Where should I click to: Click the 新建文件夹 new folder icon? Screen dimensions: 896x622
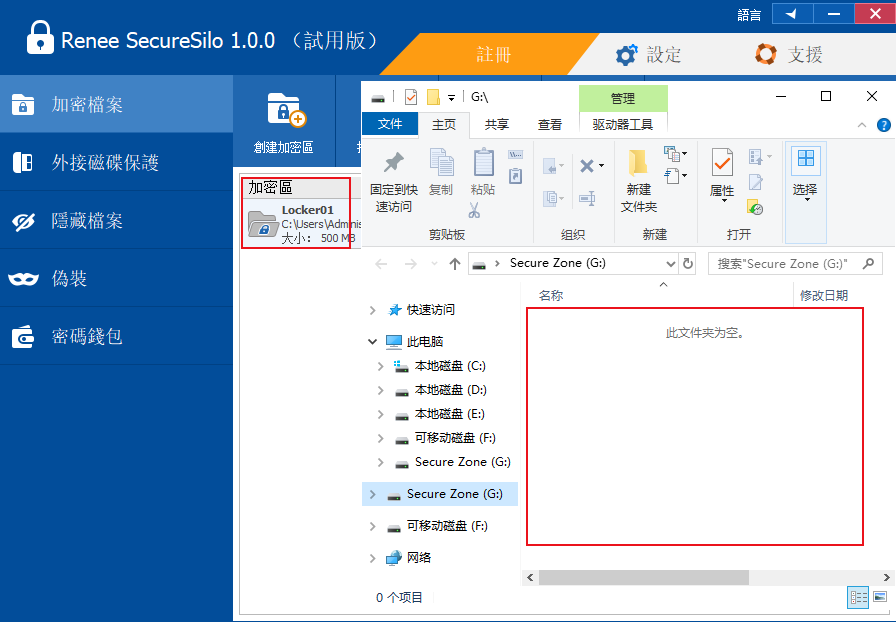click(x=638, y=162)
